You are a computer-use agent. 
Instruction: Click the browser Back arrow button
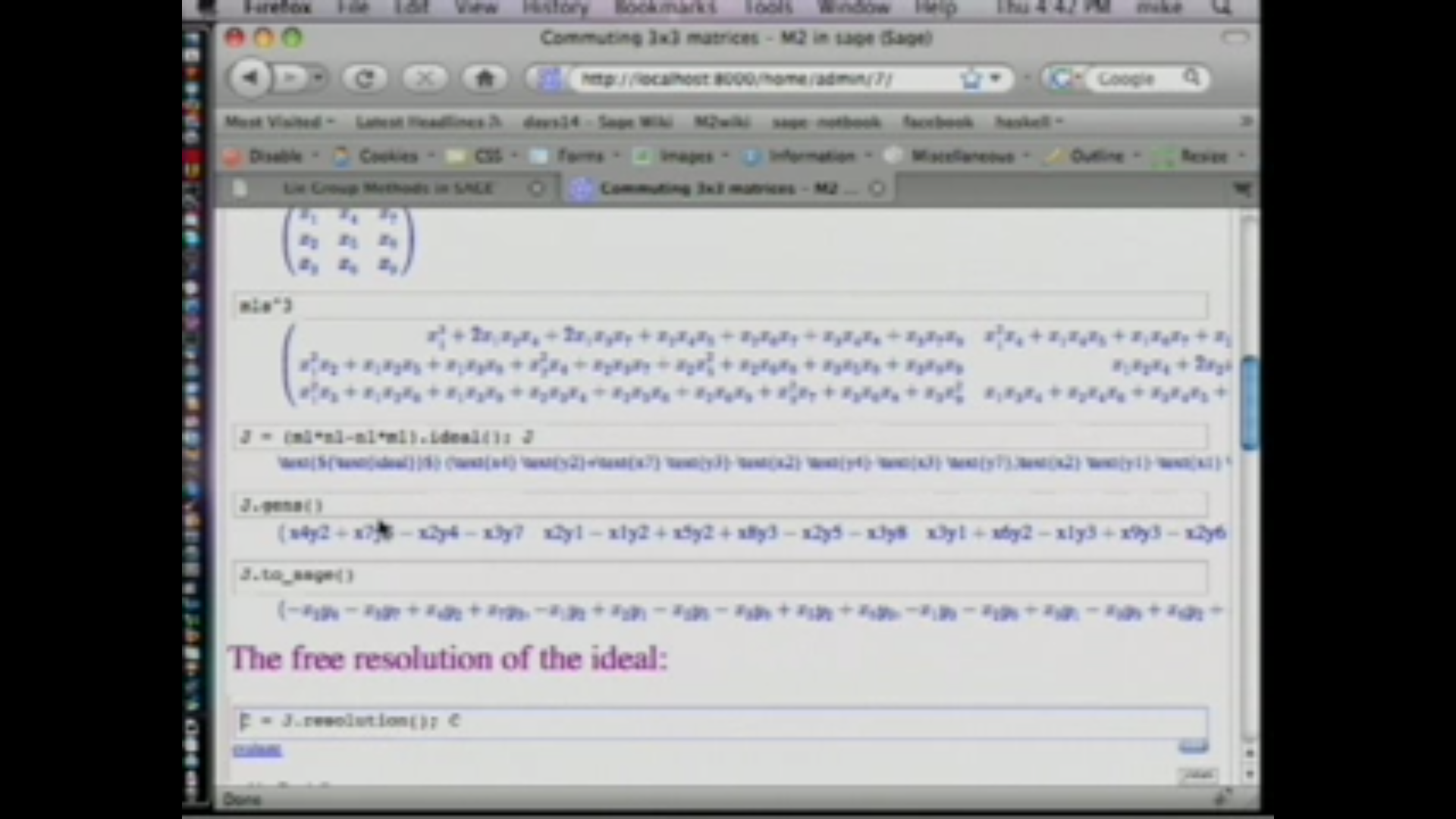point(249,78)
